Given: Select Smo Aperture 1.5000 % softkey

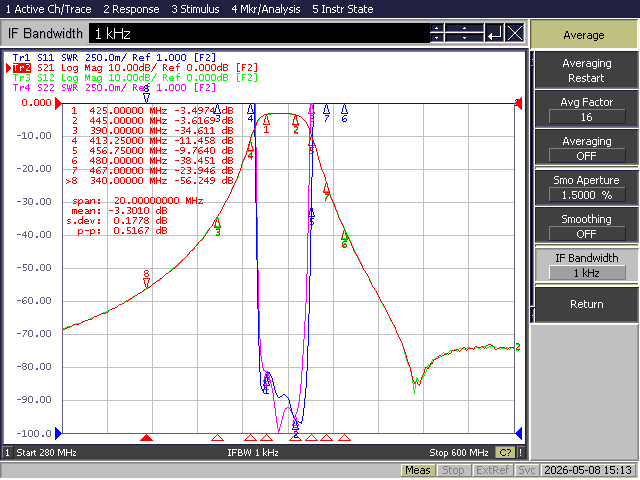Looking at the screenshot, I should click(x=586, y=187).
